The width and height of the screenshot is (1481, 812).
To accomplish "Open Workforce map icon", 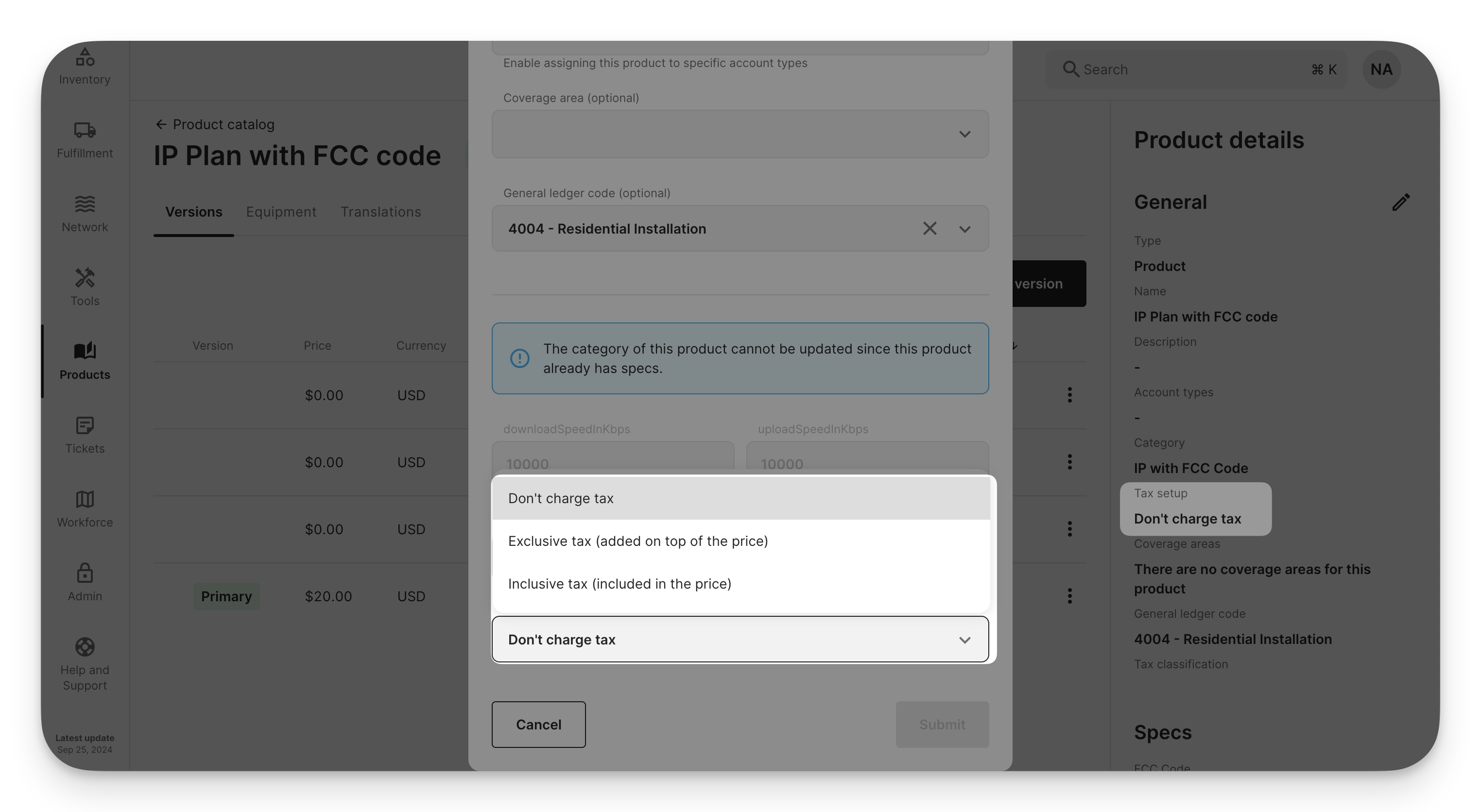I will [x=85, y=499].
